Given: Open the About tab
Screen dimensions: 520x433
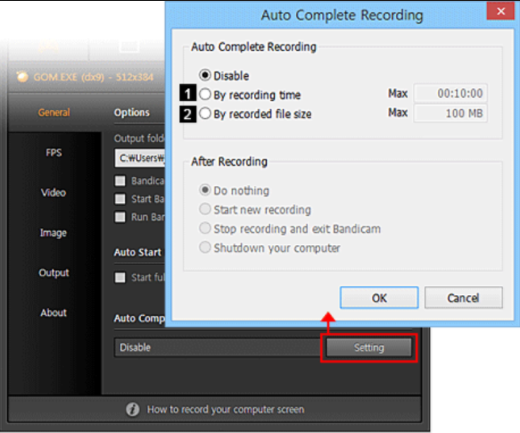Looking at the screenshot, I should [53, 313].
